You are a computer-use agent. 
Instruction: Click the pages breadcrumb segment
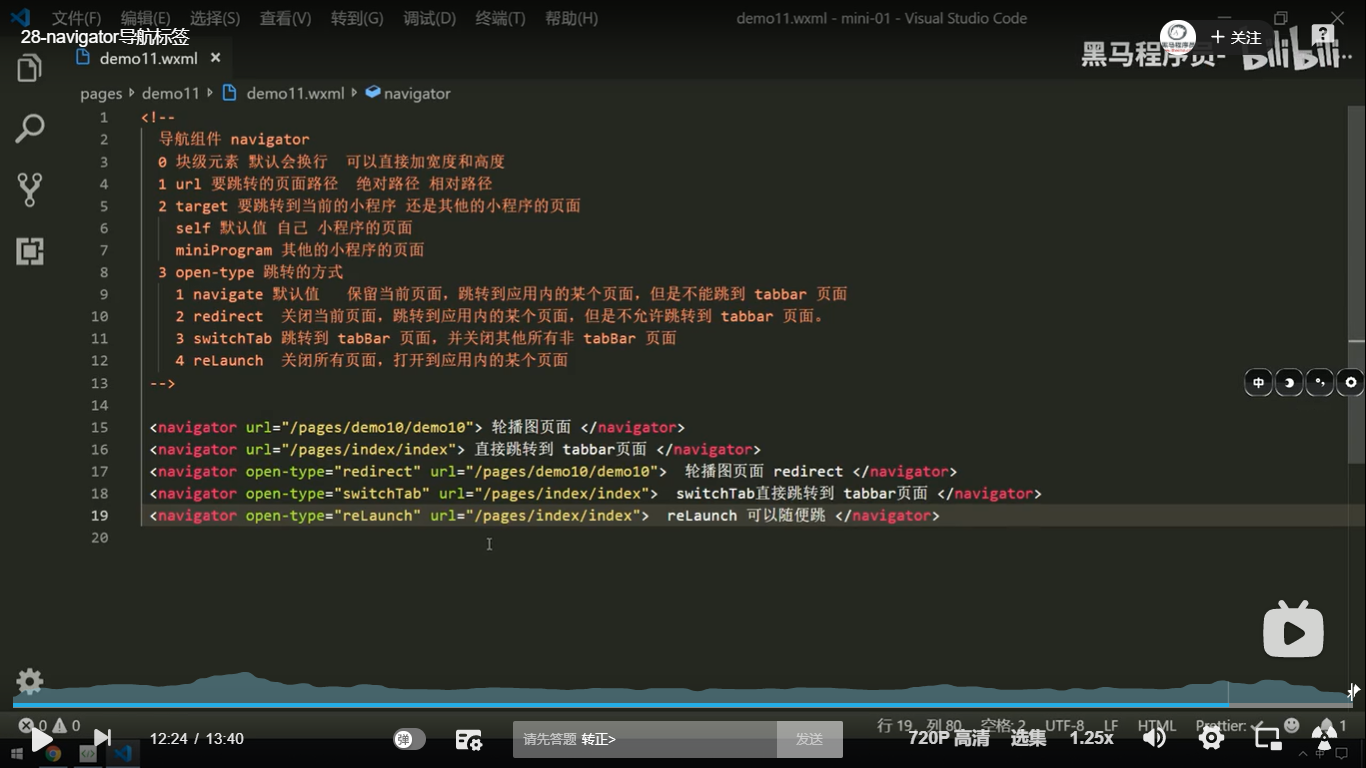tap(101, 93)
